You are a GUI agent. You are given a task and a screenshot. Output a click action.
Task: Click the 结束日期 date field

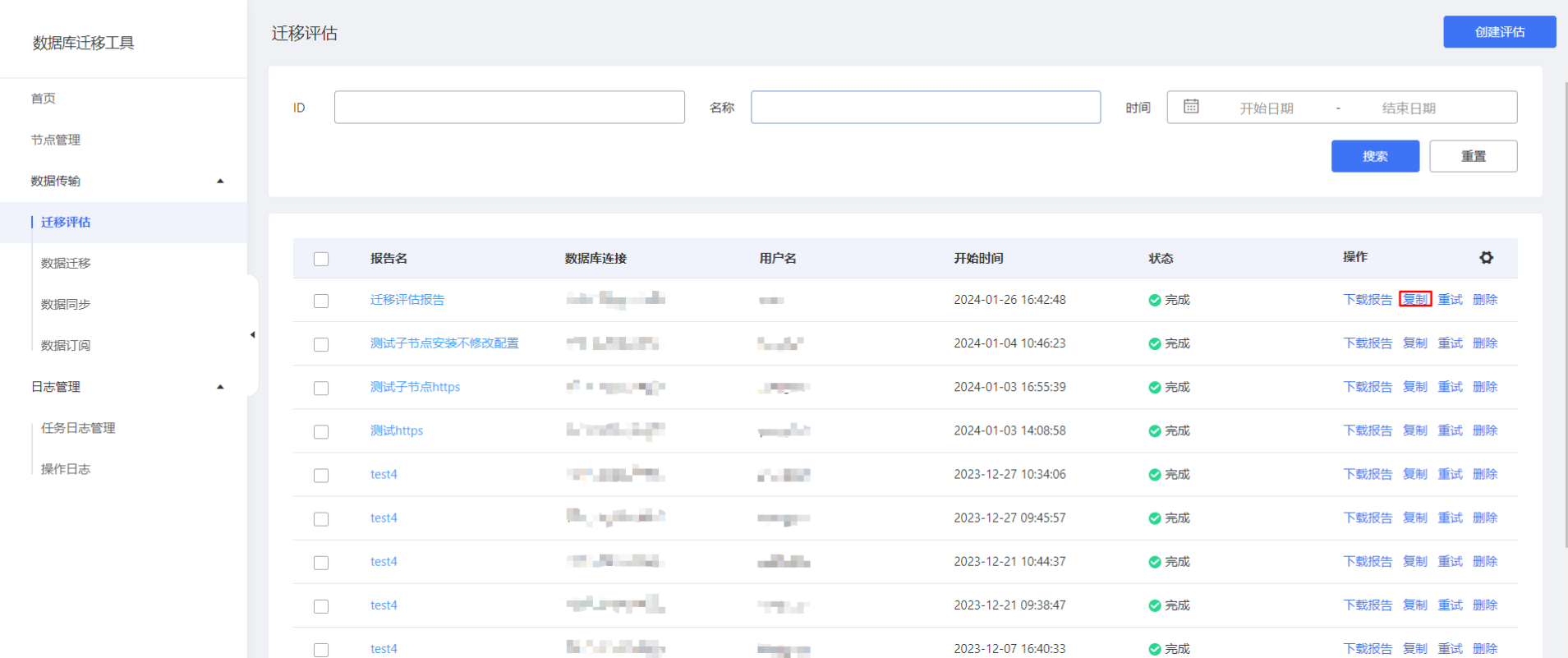click(1409, 108)
